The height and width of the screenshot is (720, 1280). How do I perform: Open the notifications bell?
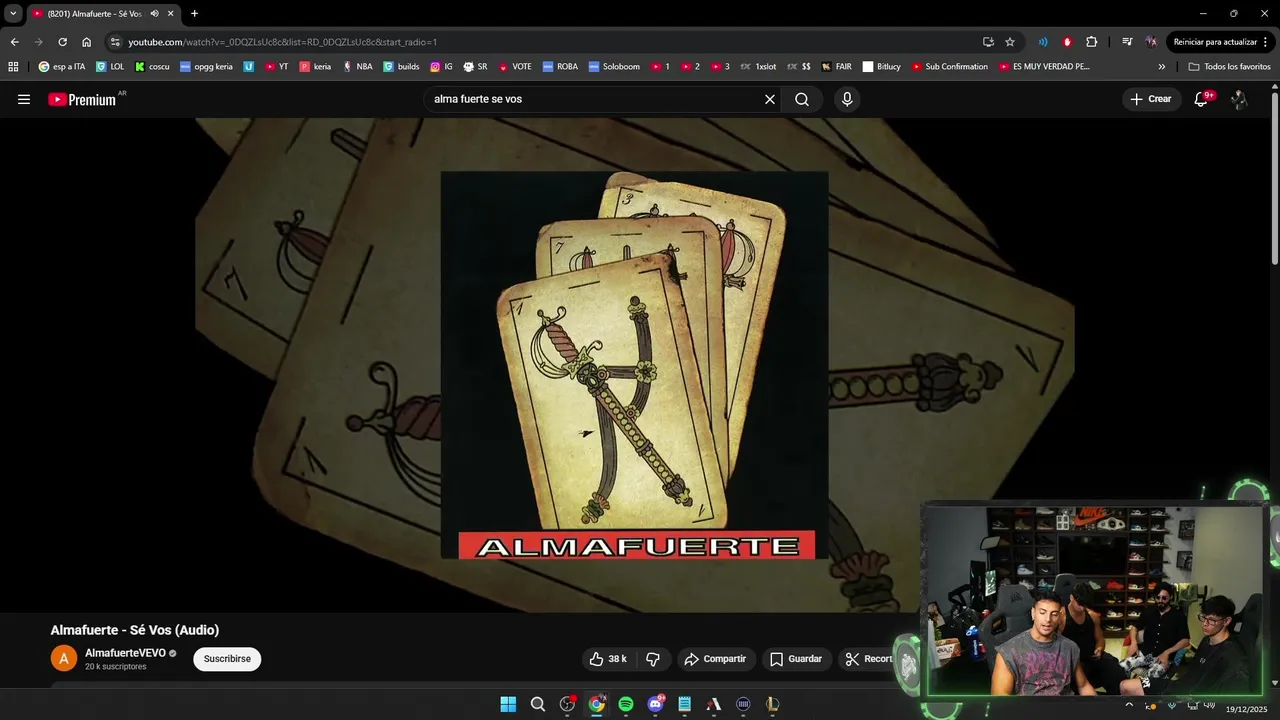(1201, 99)
